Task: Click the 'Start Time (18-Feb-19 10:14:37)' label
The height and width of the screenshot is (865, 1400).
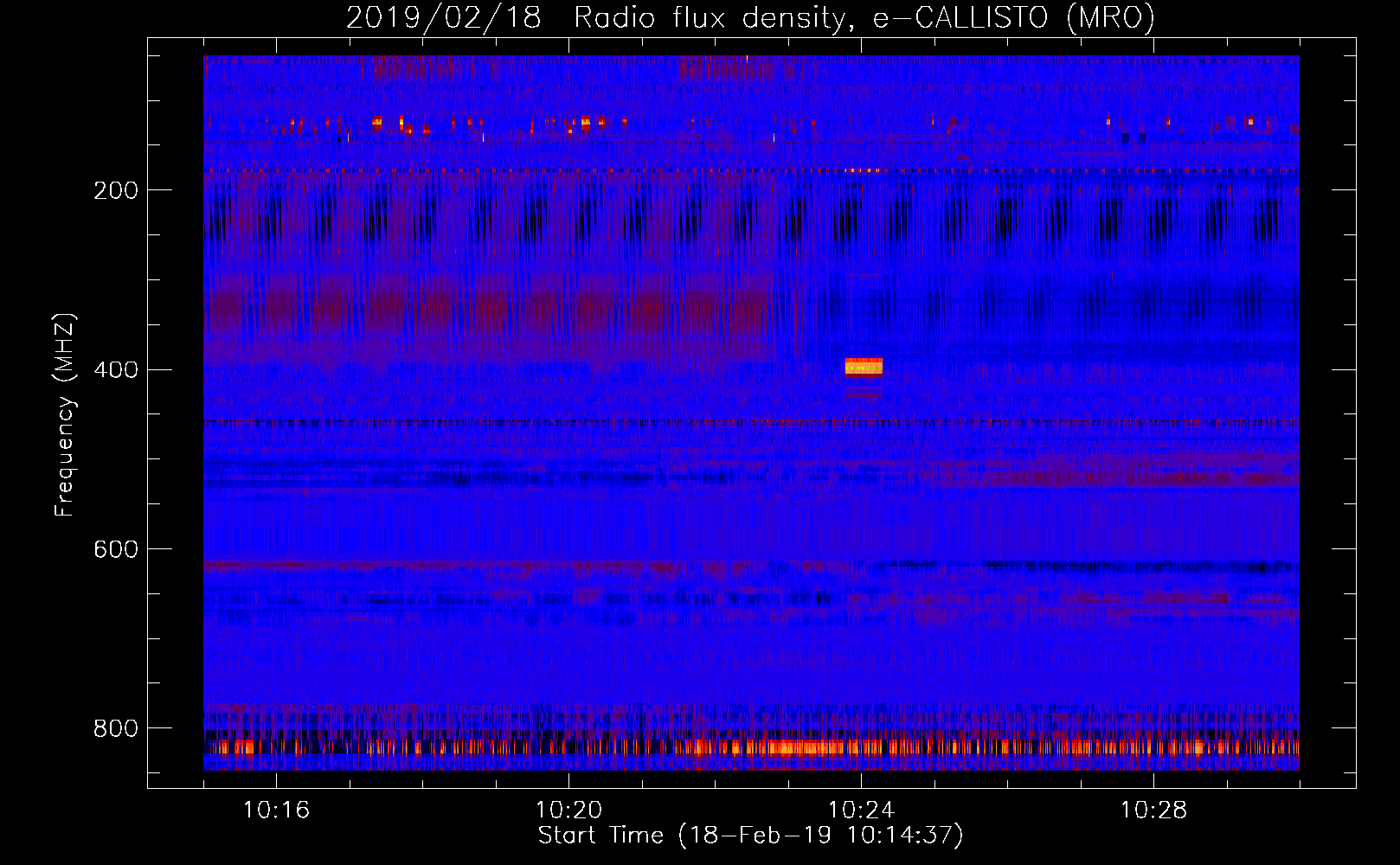Action: (x=750, y=836)
